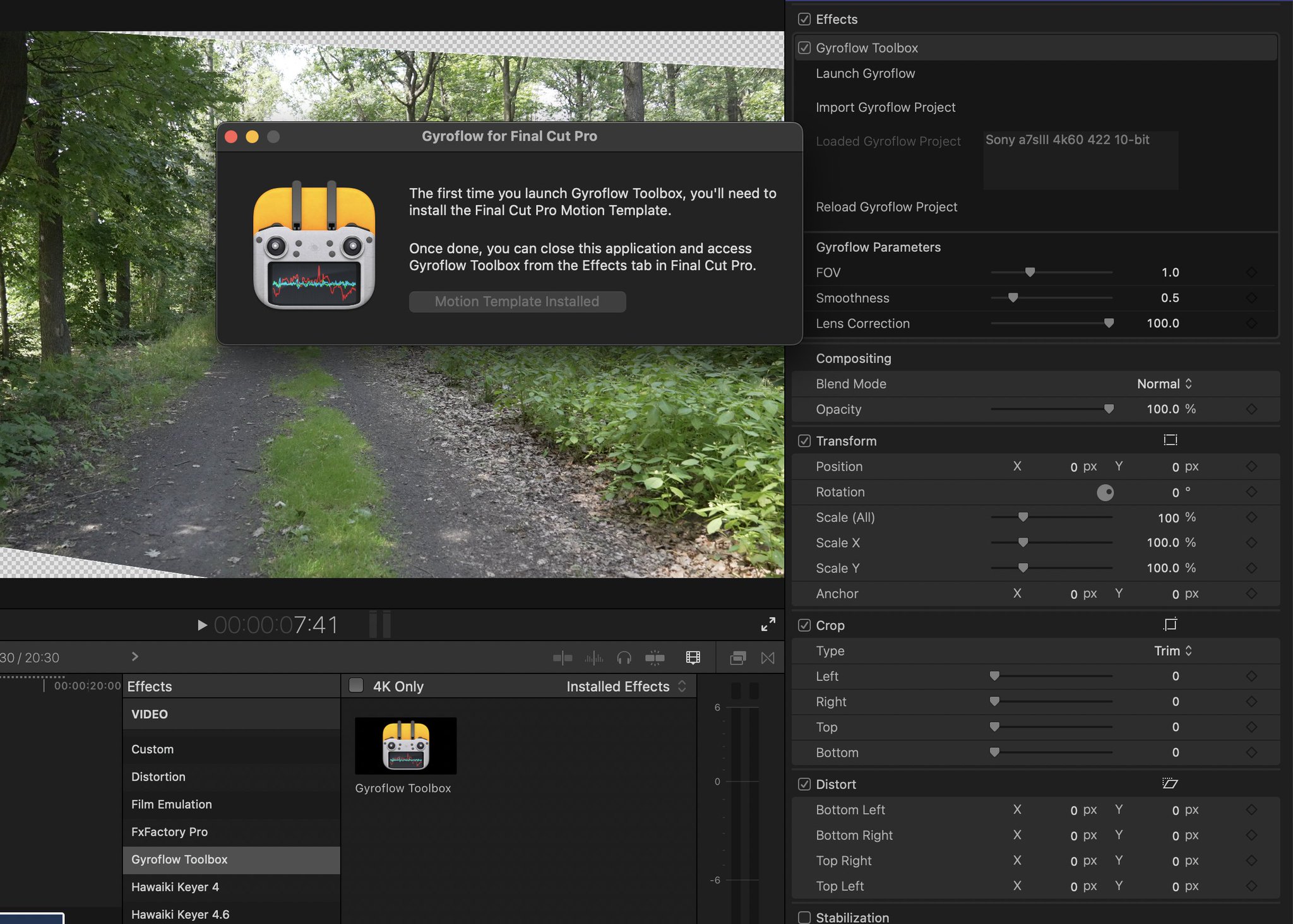Click the Scale X value 100.0
This screenshot has height=924, width=1293.
click(1163, 543)
